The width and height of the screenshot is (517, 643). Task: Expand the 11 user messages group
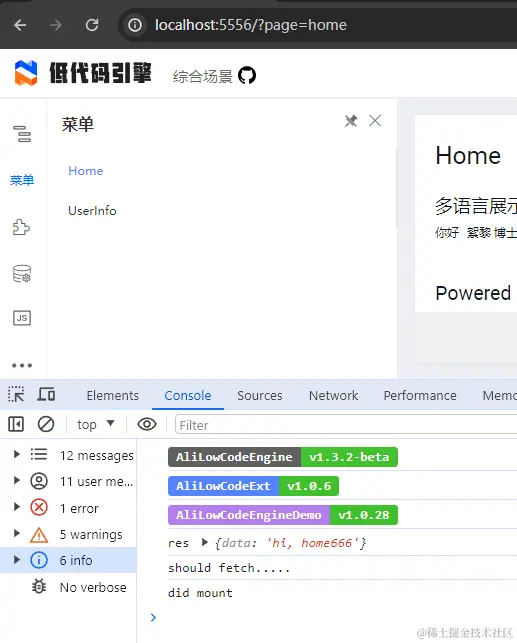point(17,481)
